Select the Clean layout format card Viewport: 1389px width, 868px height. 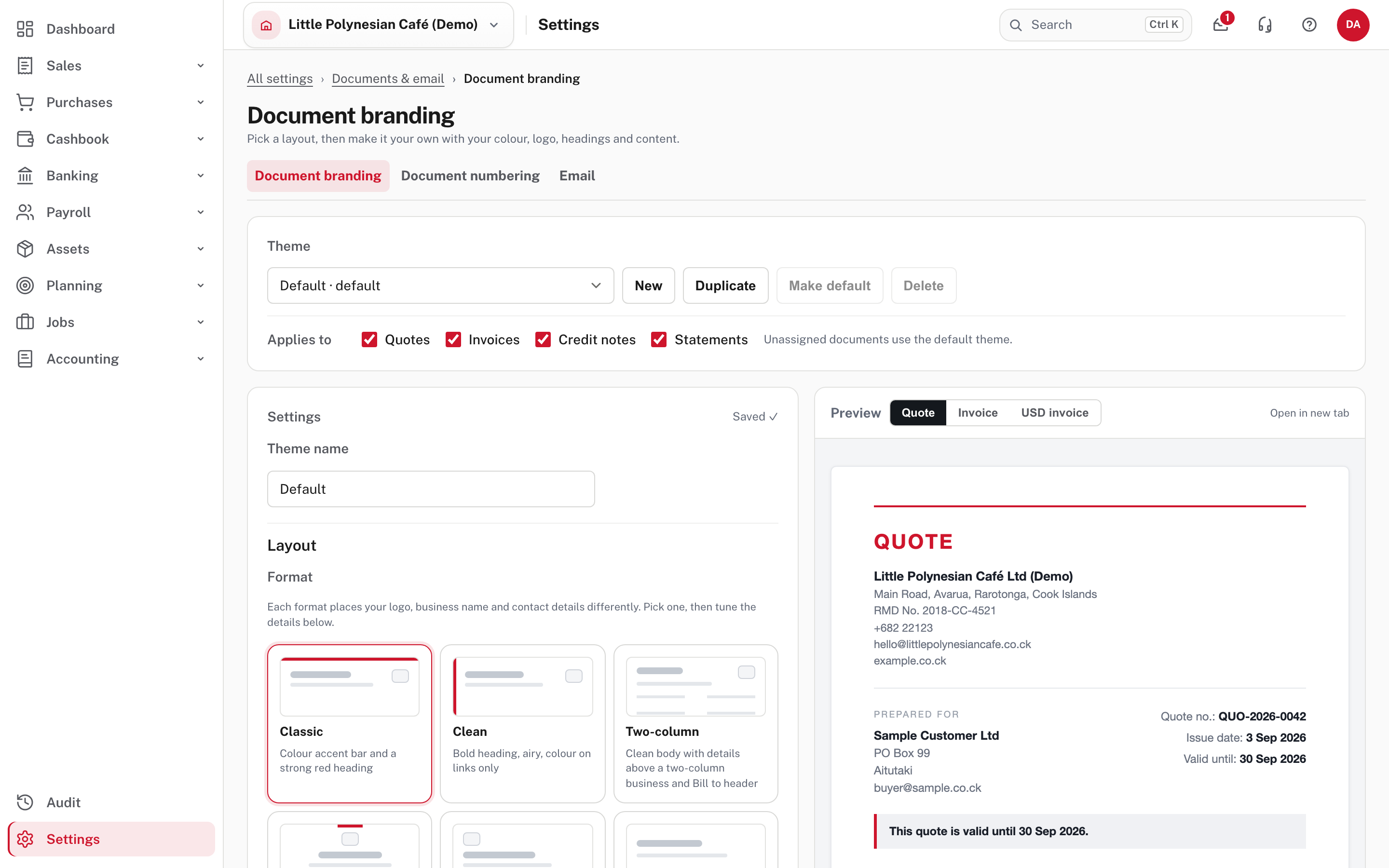coord(522,723)
